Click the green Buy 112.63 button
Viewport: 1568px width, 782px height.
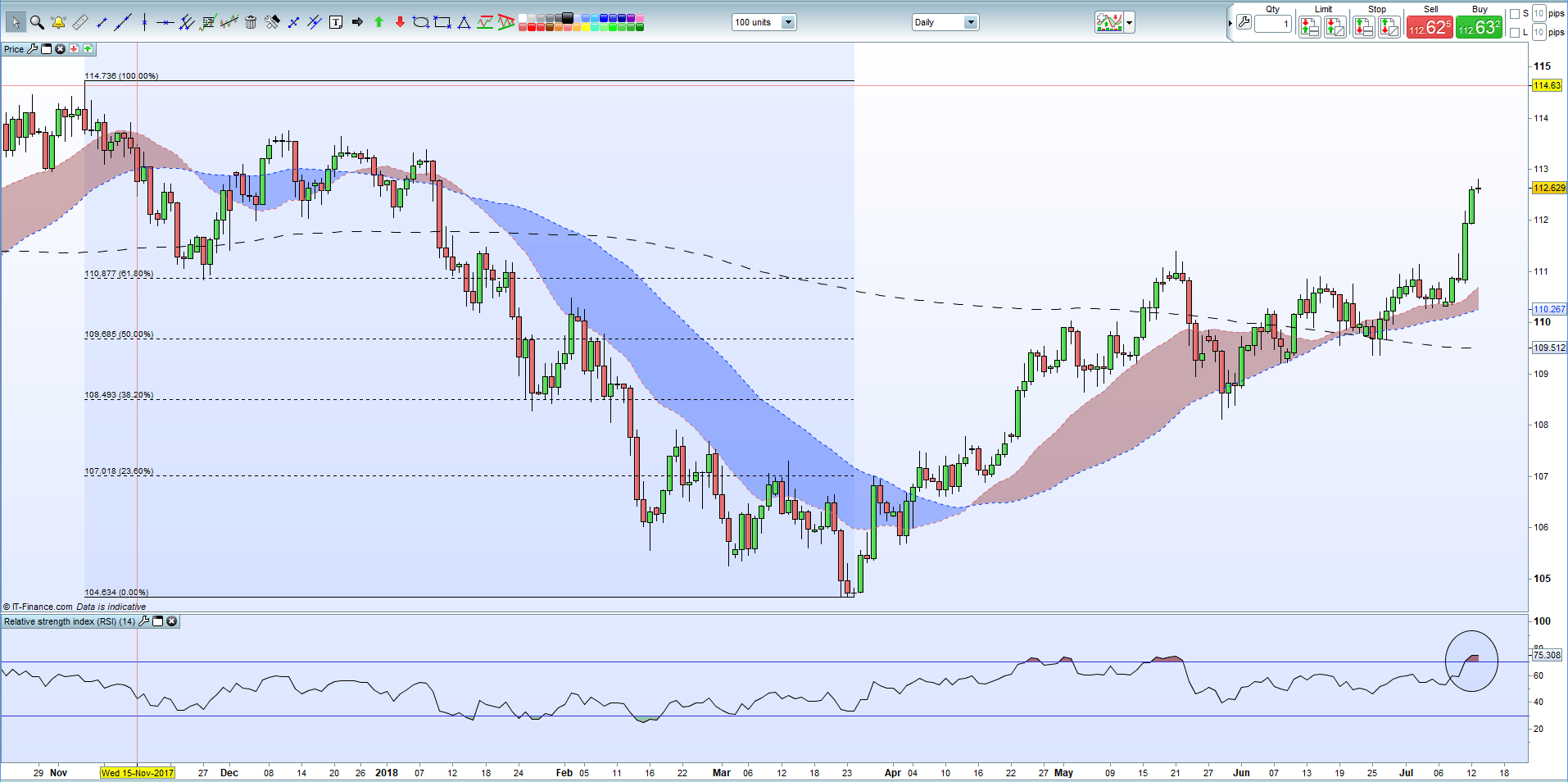(1479, 27)
